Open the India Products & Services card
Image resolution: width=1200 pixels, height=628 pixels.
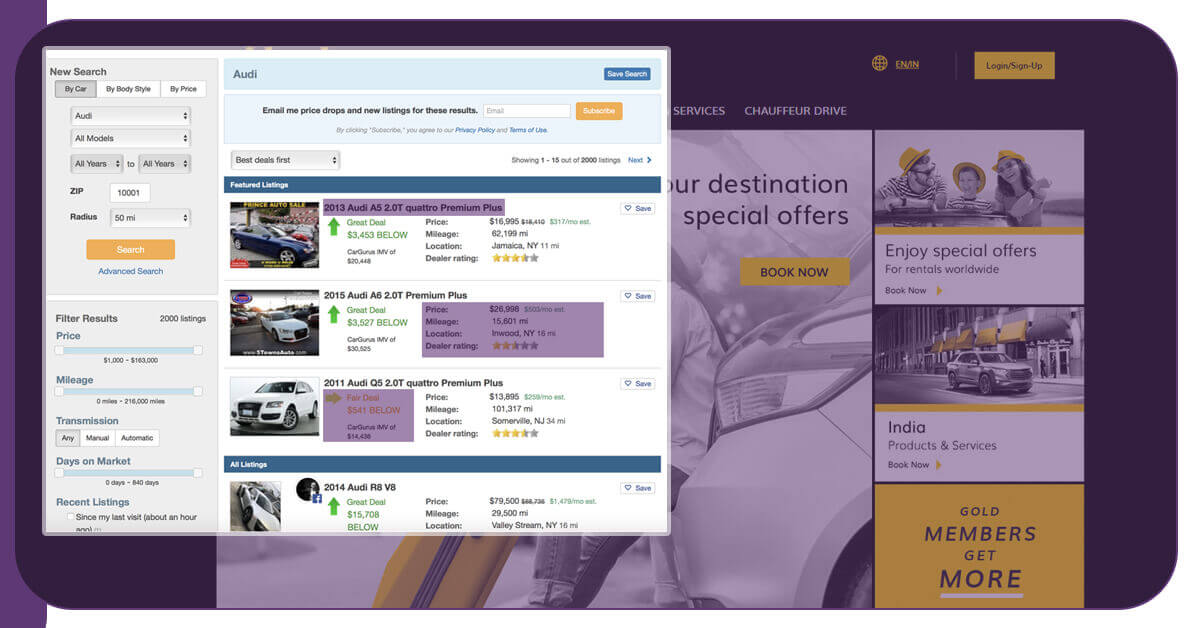pyautogui.click(x=979, y=393)
